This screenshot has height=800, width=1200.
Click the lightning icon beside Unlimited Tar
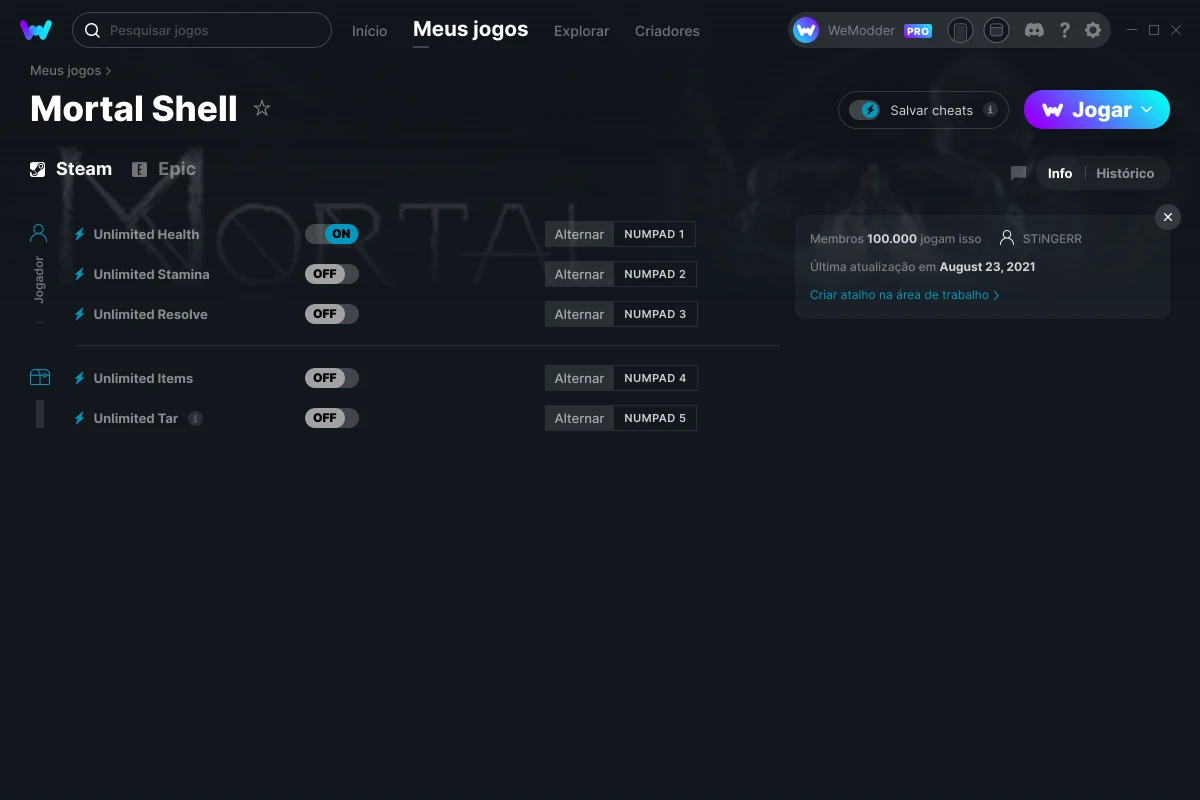[x=80, y=418]
